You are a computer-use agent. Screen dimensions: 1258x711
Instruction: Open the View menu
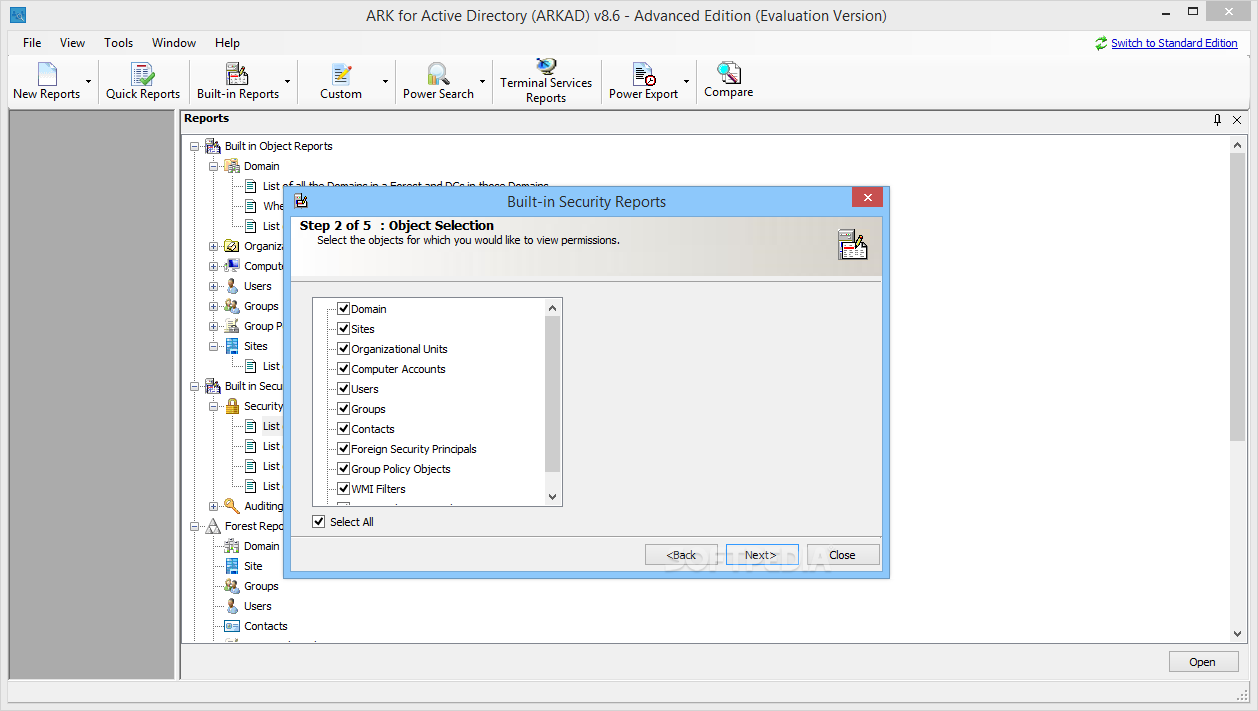(72, 43)
